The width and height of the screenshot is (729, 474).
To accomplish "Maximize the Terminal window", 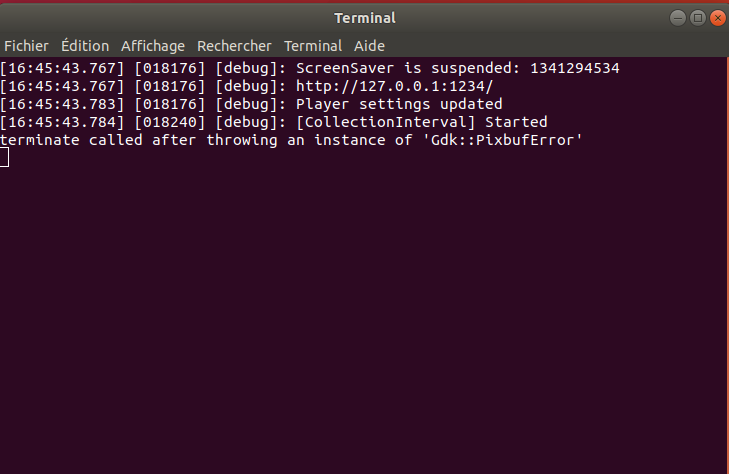I will (698, 18).
